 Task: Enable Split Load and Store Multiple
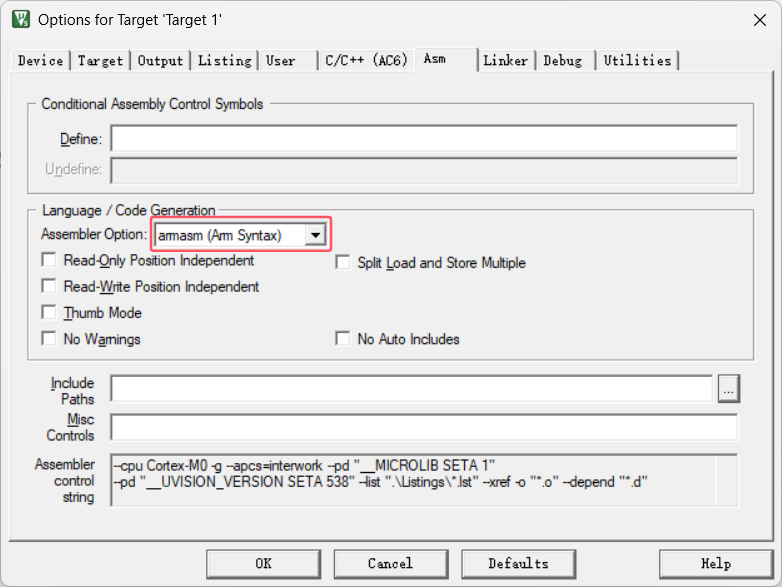(343, 263)
